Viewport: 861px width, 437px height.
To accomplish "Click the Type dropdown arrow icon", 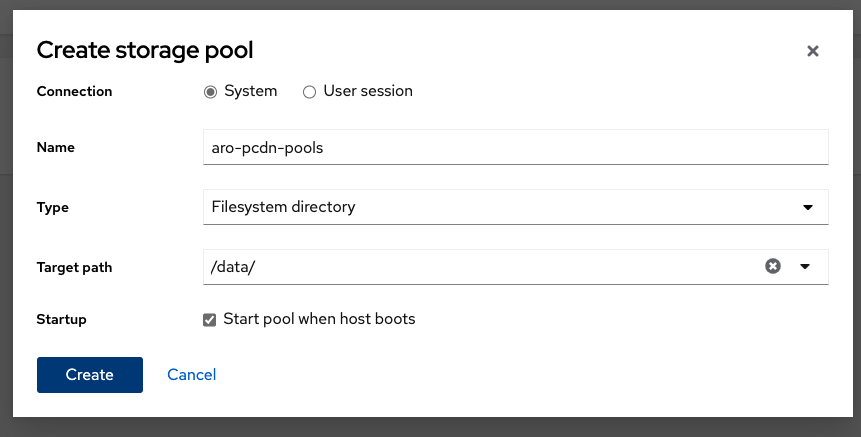I will (x=807, y=207).
